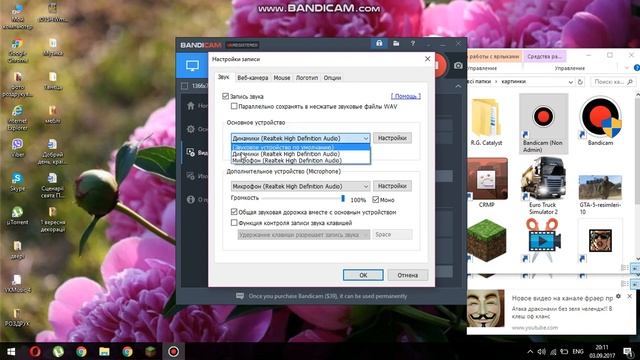Click the Громкость volume slider handle

point(343,198)
